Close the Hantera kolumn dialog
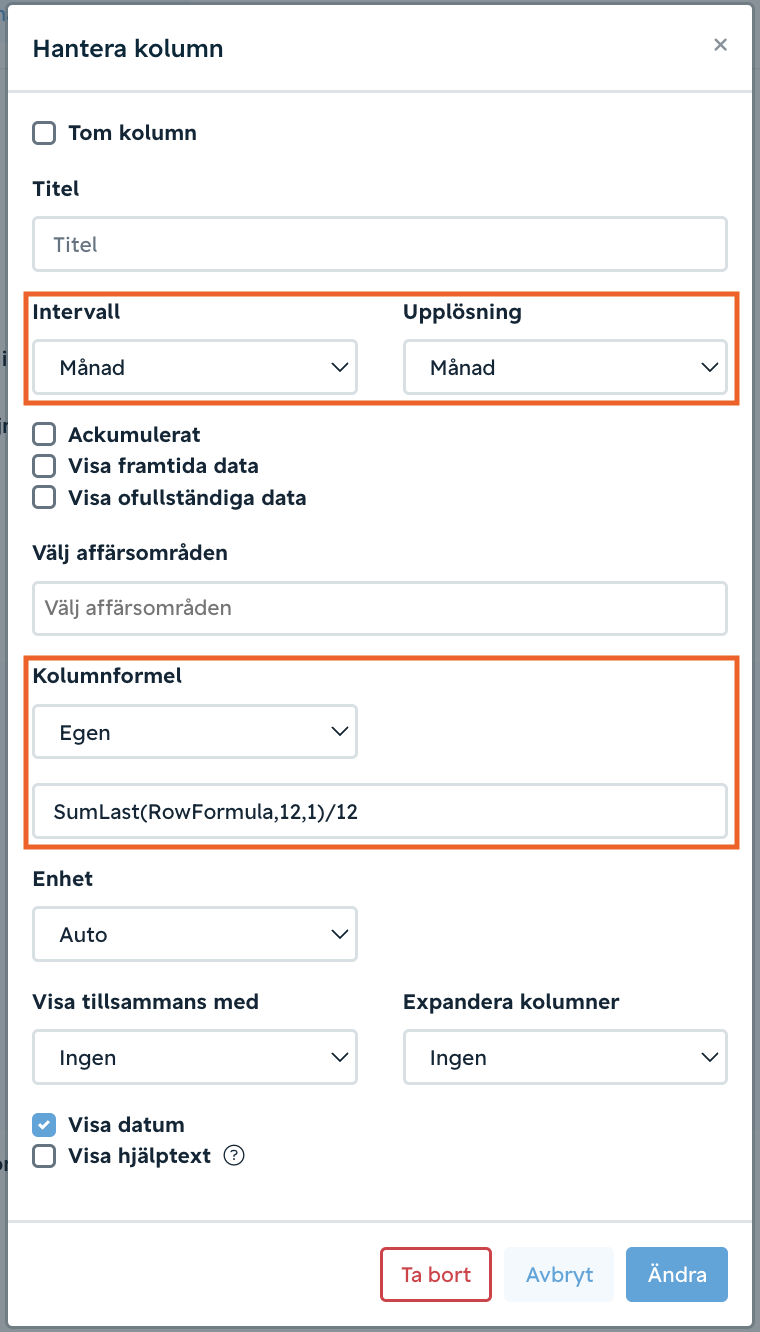 click(719, 45)
